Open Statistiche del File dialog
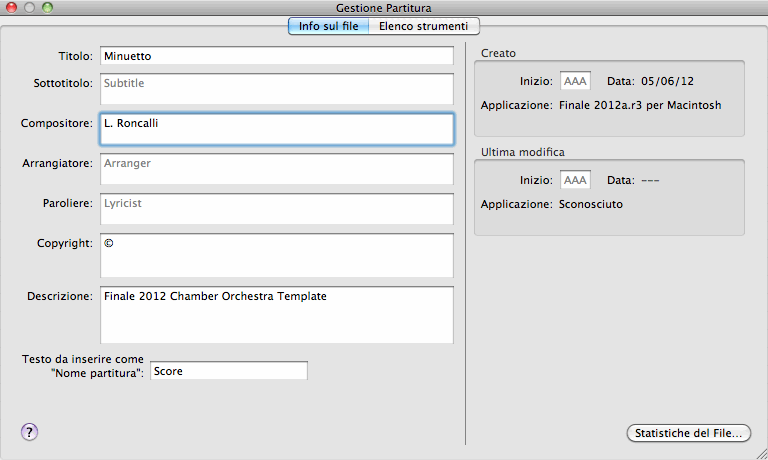 pyautogui.click(x=688, y=433)
